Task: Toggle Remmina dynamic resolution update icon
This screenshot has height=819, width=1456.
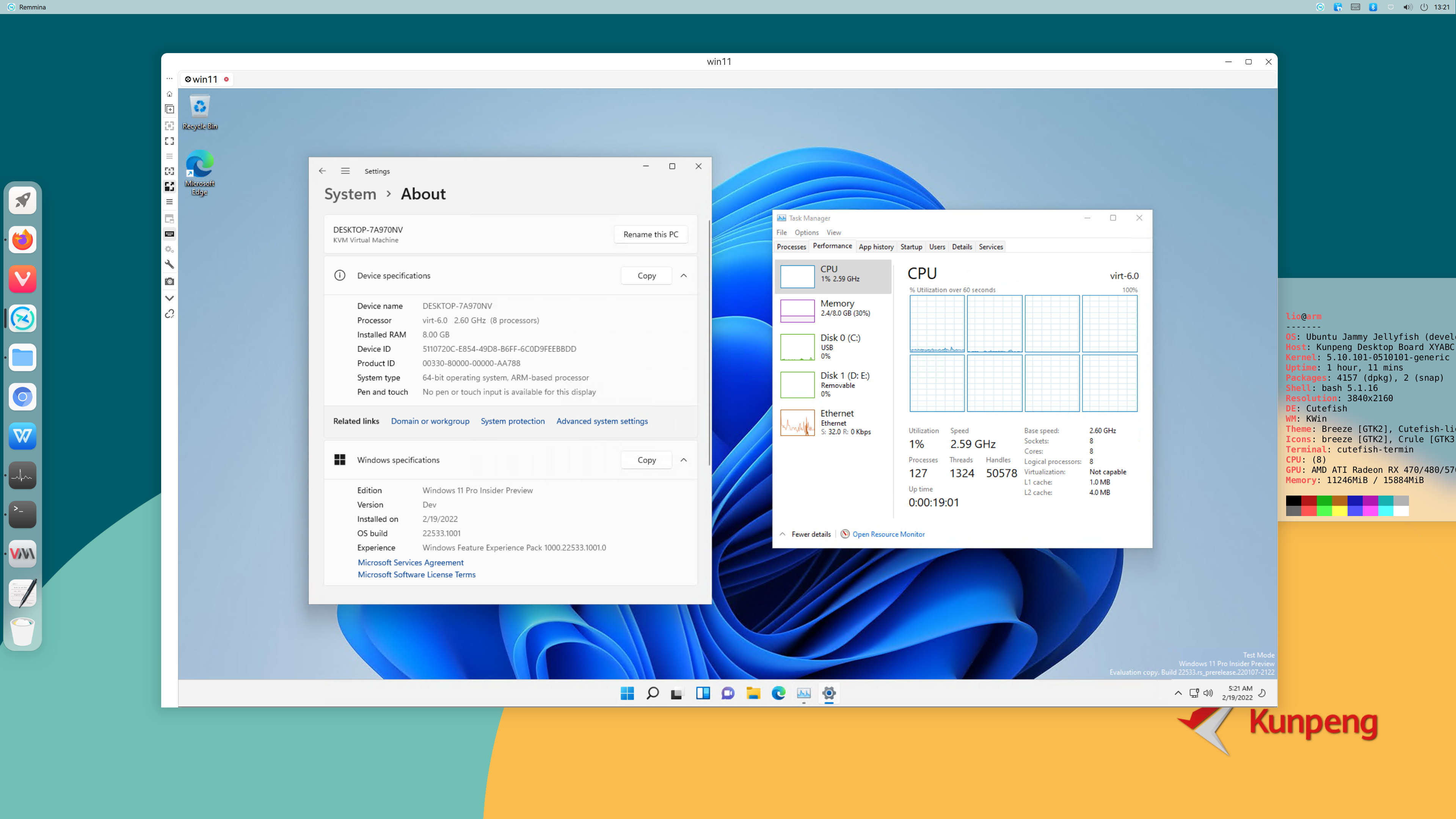Action: [169, 171]
